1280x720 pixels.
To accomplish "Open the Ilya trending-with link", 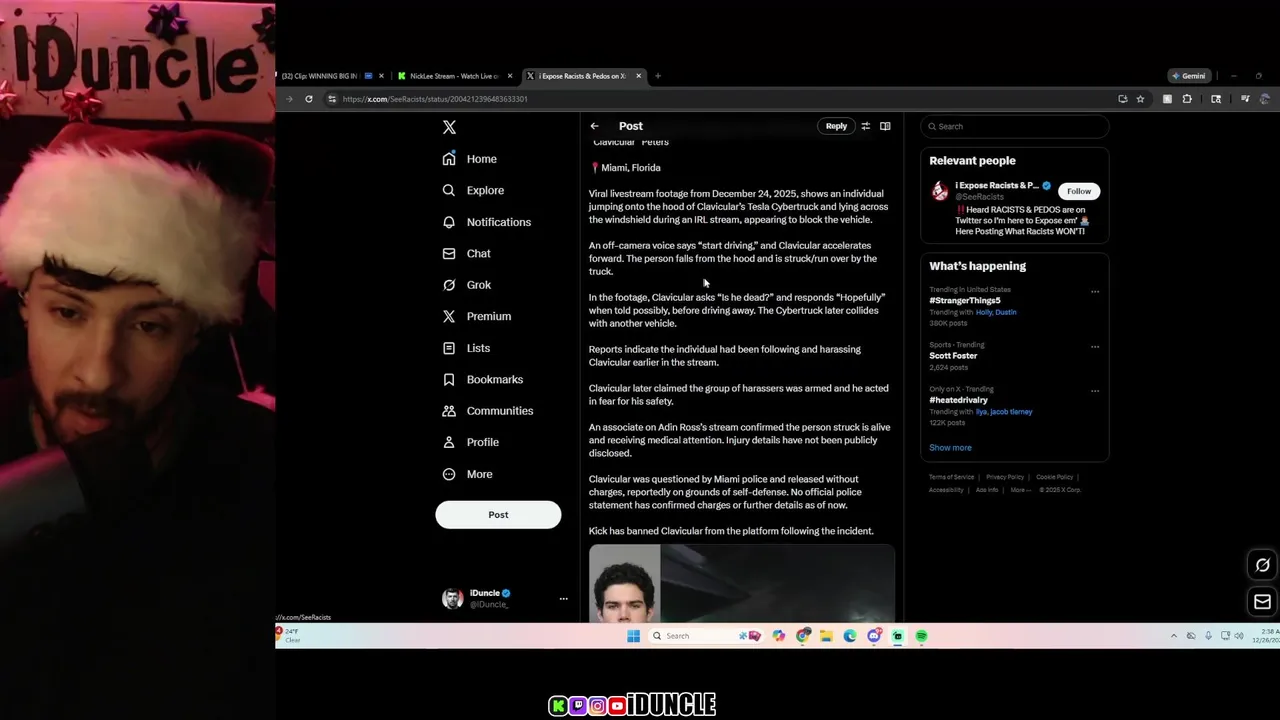I will coord(980,412).
